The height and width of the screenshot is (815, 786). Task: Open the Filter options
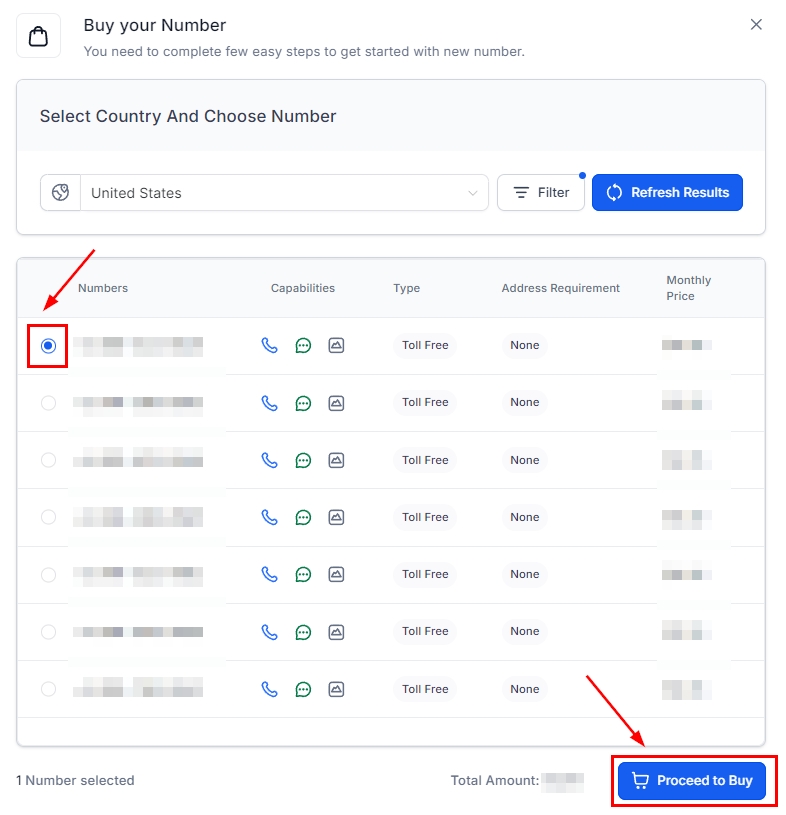pyautogui.click(x=540, y=192)
